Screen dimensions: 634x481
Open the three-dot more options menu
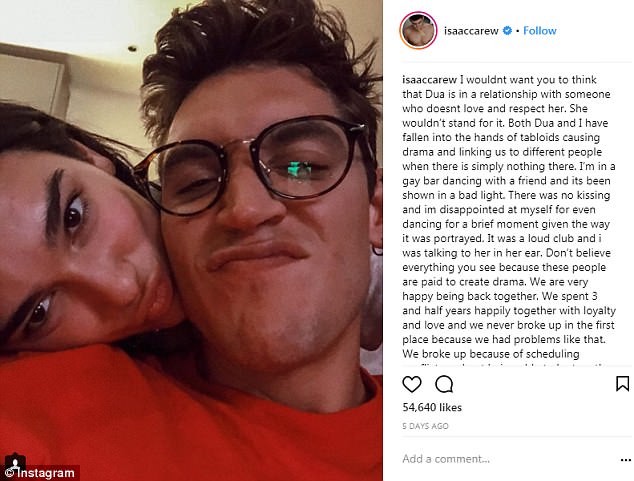tap(626, 460)
